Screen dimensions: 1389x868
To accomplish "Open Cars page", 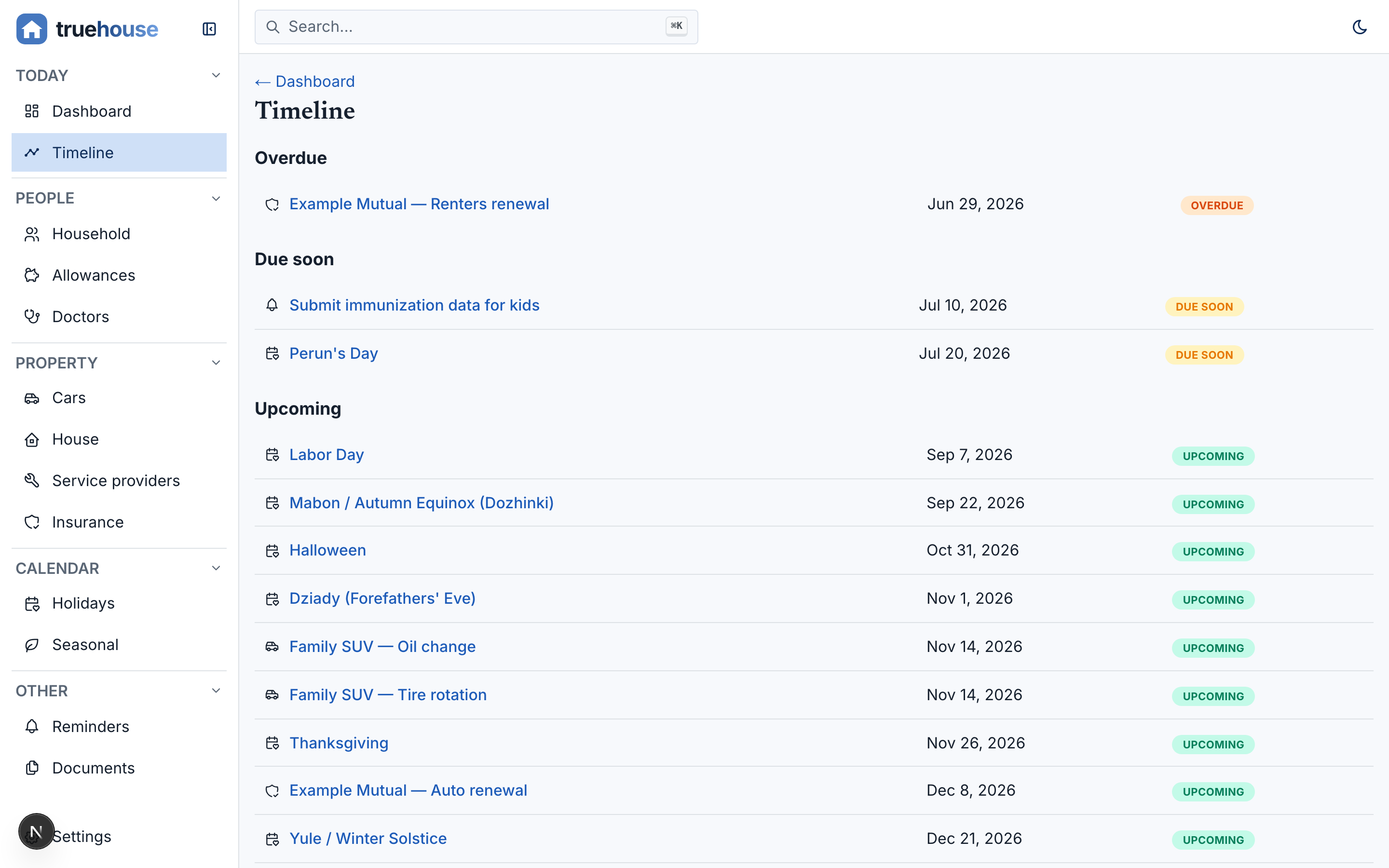I will tap(119, 398).
